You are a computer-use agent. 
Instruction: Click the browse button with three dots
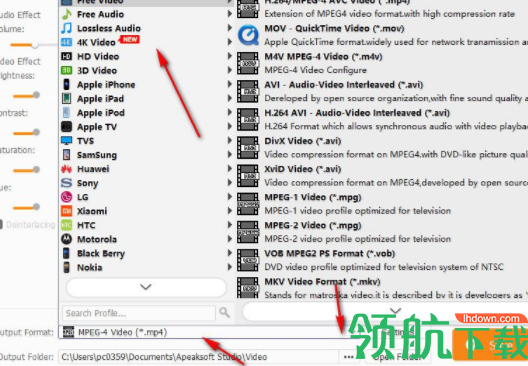[349, 357]
